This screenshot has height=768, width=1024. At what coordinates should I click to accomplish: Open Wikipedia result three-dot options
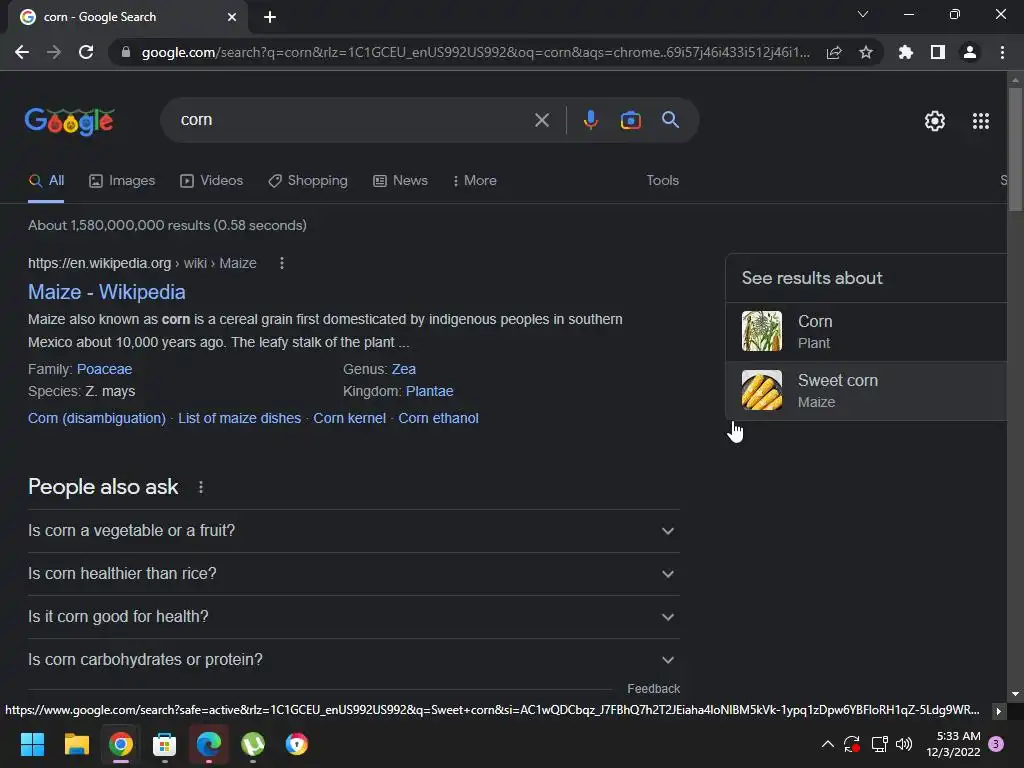[x=281, y=263]
